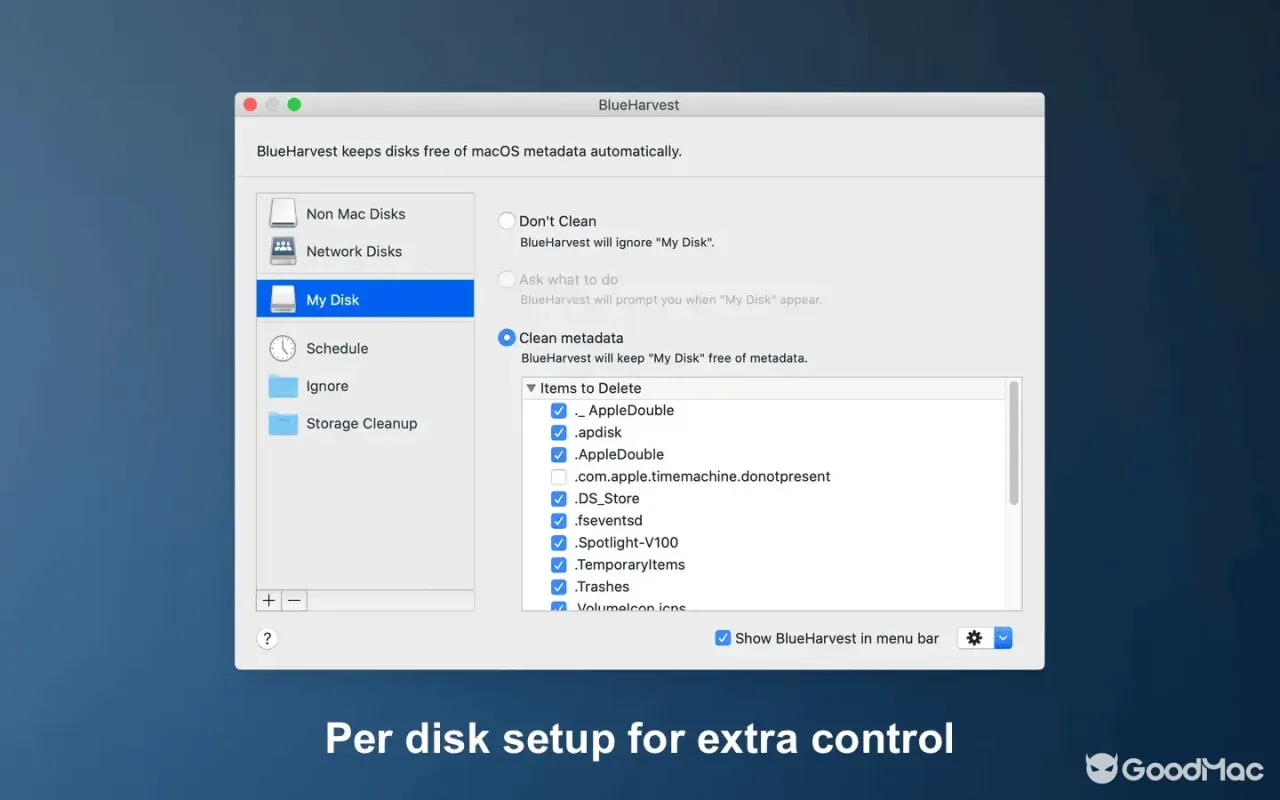Uncheck the .apdisk checkbox
This screenshot has width=1280, height=800.
pyautogui.click(x=559, y=432)
